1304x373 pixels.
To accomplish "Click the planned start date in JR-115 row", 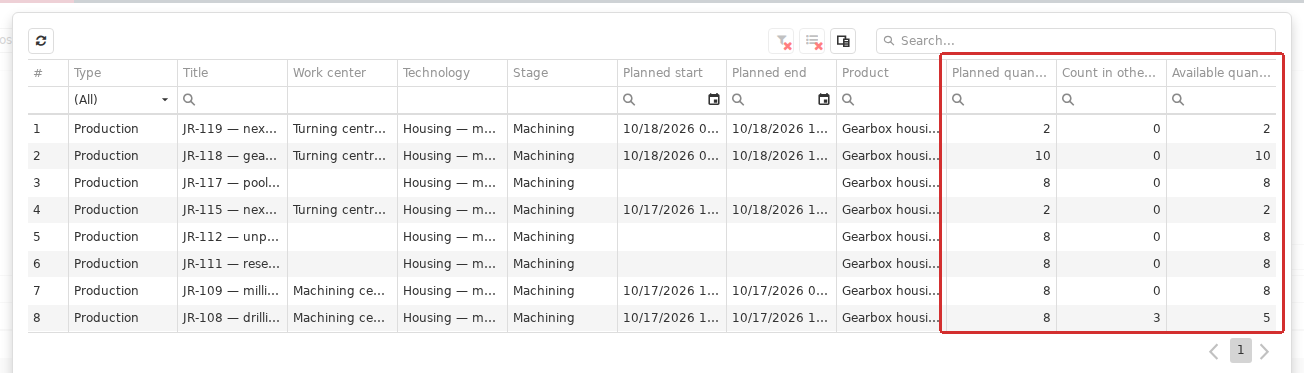I will tap(672, 210).
